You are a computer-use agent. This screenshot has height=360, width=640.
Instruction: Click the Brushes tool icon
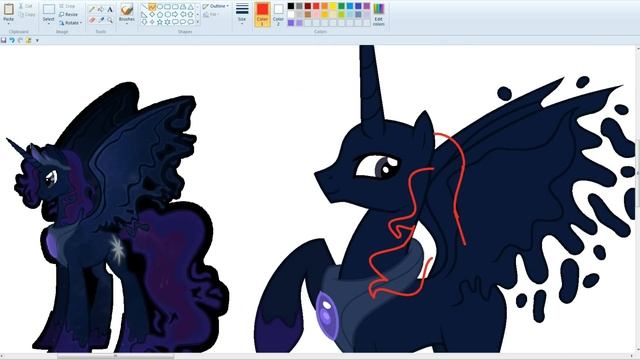(x=127, y=9)
